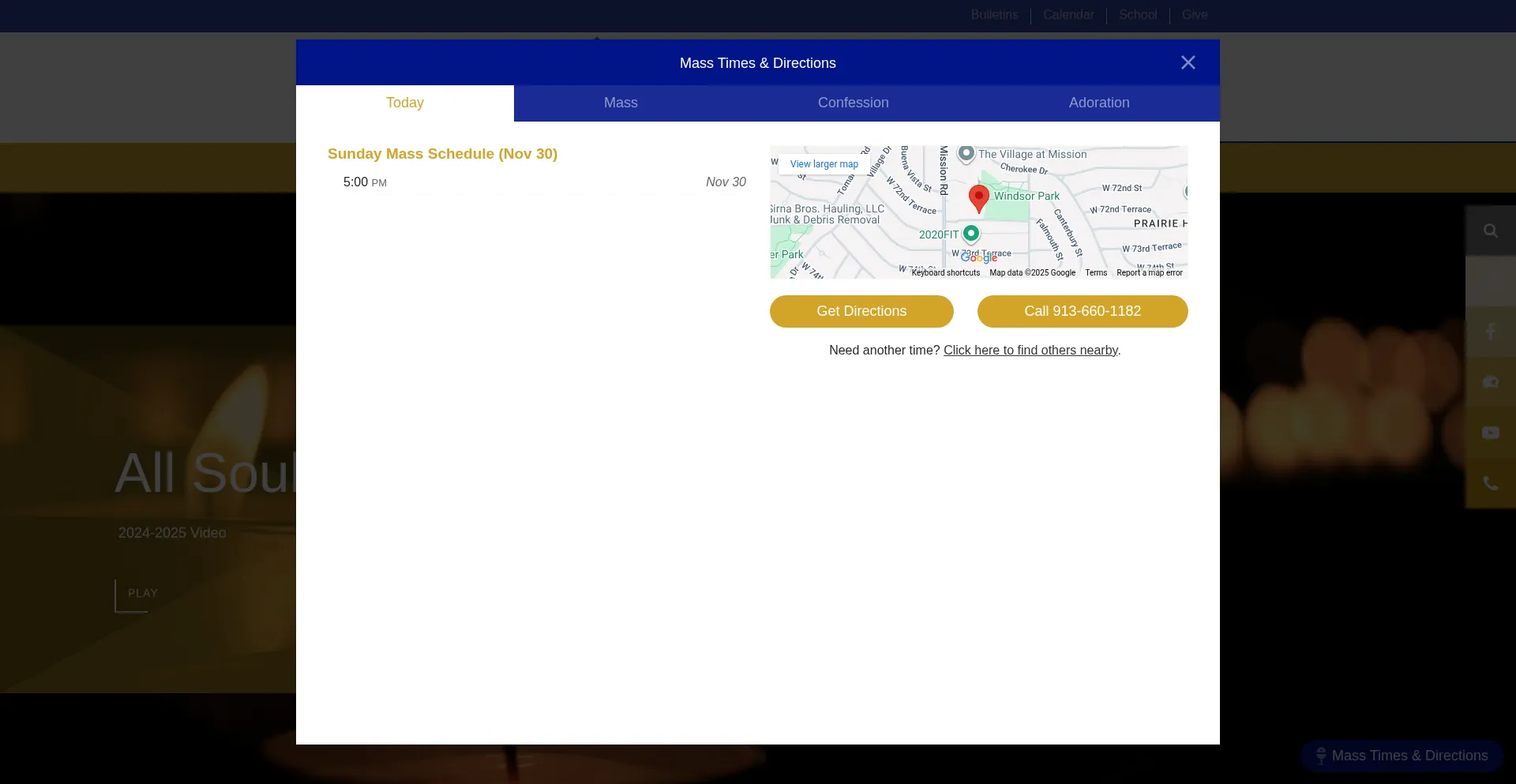This screenshot has height=784, width=1516.
Task: Click the red location pin on map
Action: click(978, 197)
